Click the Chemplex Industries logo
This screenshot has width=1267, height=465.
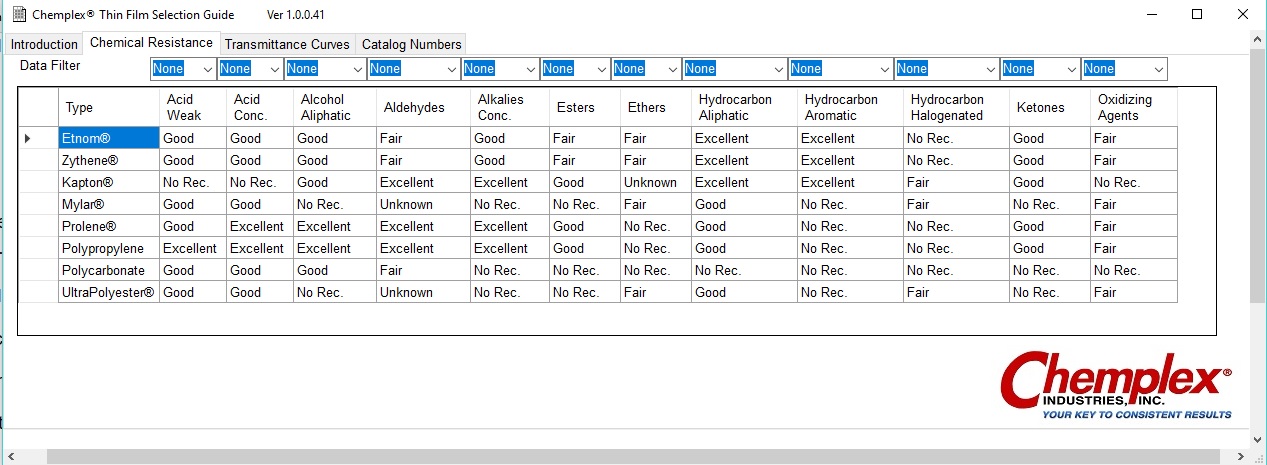[x=1115, y=385]
